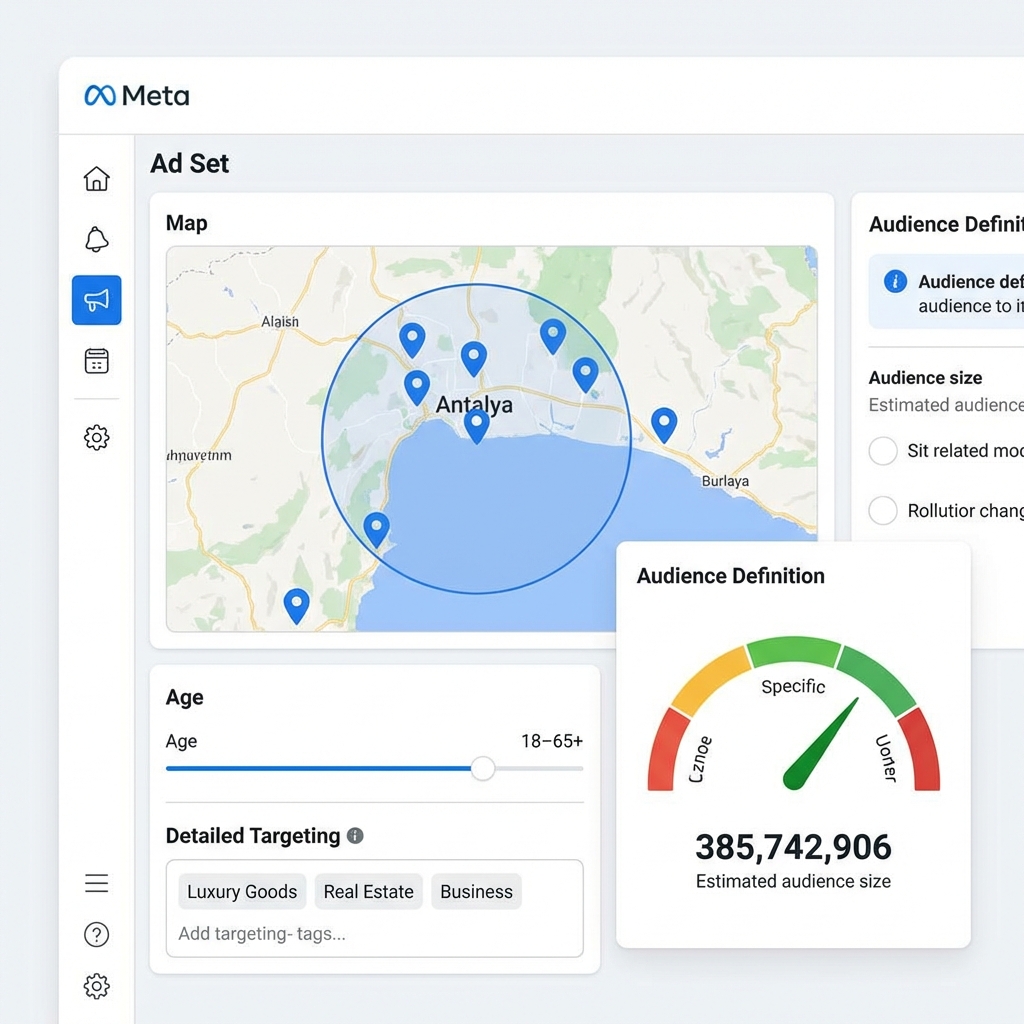Select the 'Sit related' radio option
This screenshot has height=1024, width=1024.
[883, 451]
